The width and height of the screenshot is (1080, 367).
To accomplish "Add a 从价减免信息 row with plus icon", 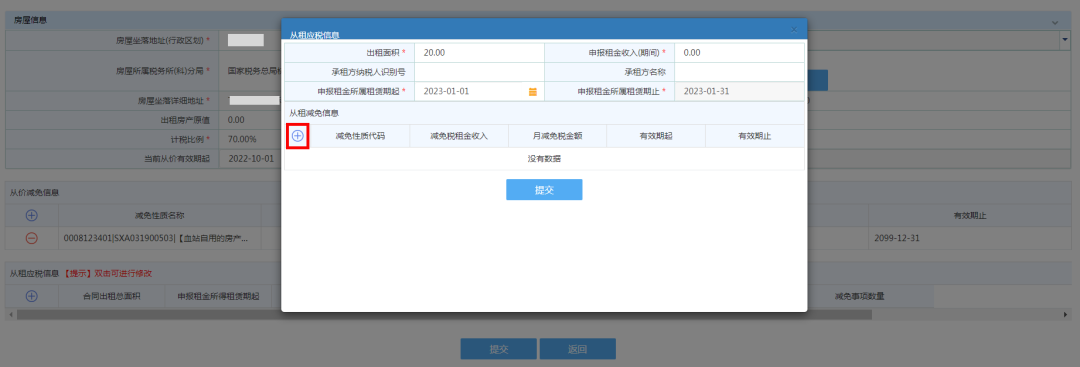I will pyautogui.click(x=32, y=216).
